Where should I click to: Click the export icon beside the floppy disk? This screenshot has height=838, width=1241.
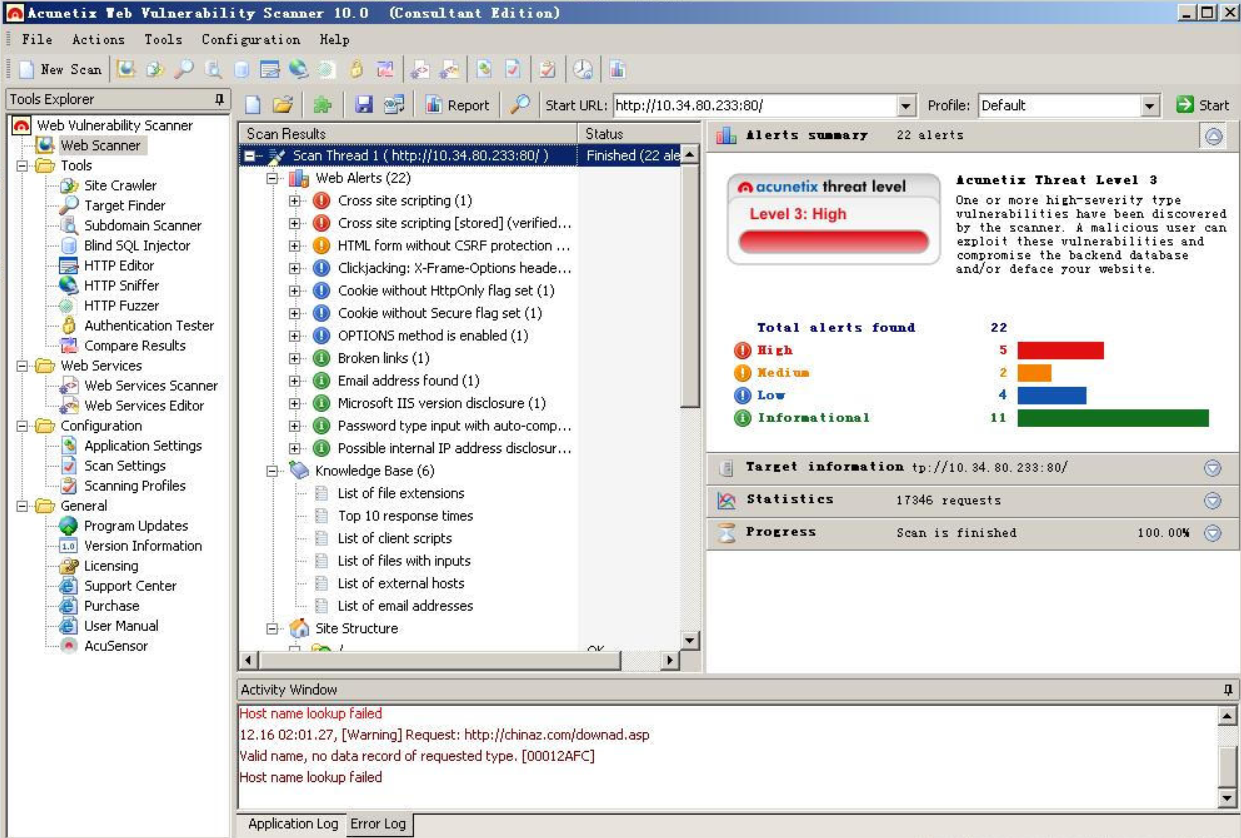point(394,105)
